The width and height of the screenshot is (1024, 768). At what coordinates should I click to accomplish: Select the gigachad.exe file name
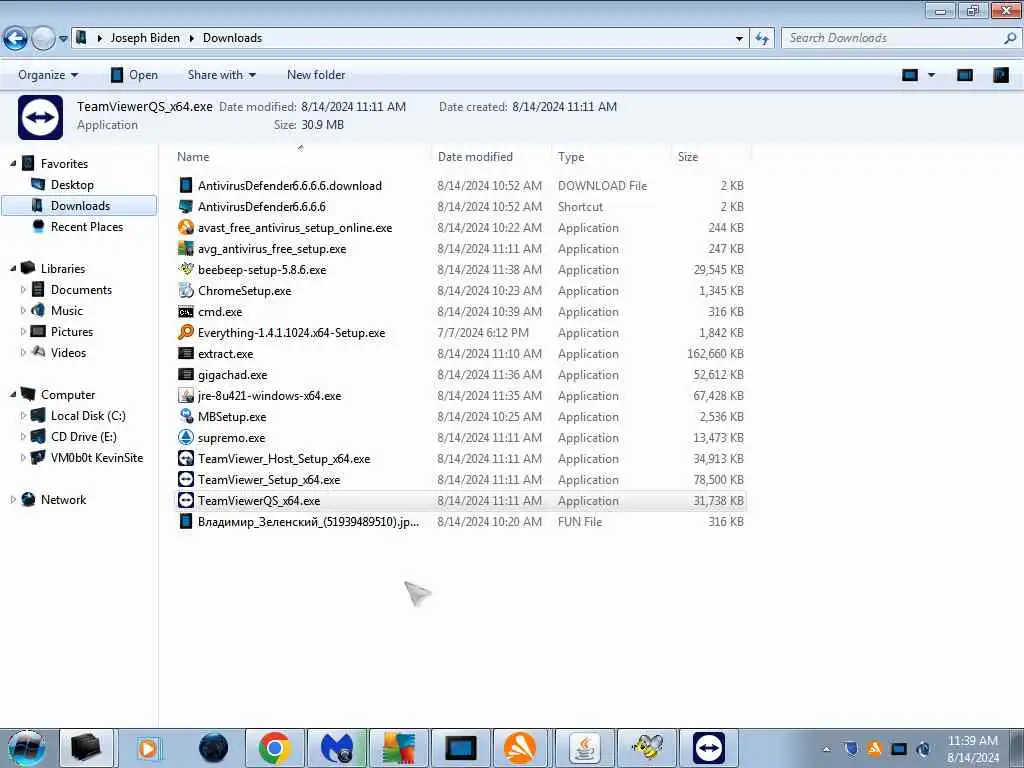[x=232, y=374]
